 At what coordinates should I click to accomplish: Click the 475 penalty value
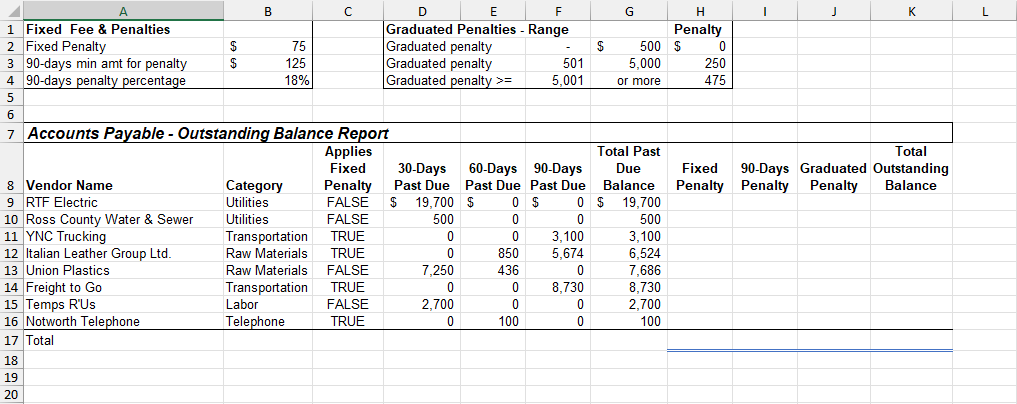point(700,80)
